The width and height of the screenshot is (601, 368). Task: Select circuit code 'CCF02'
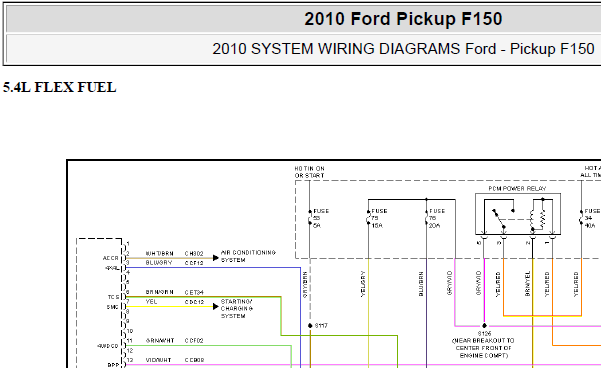[x=194, y=340]
